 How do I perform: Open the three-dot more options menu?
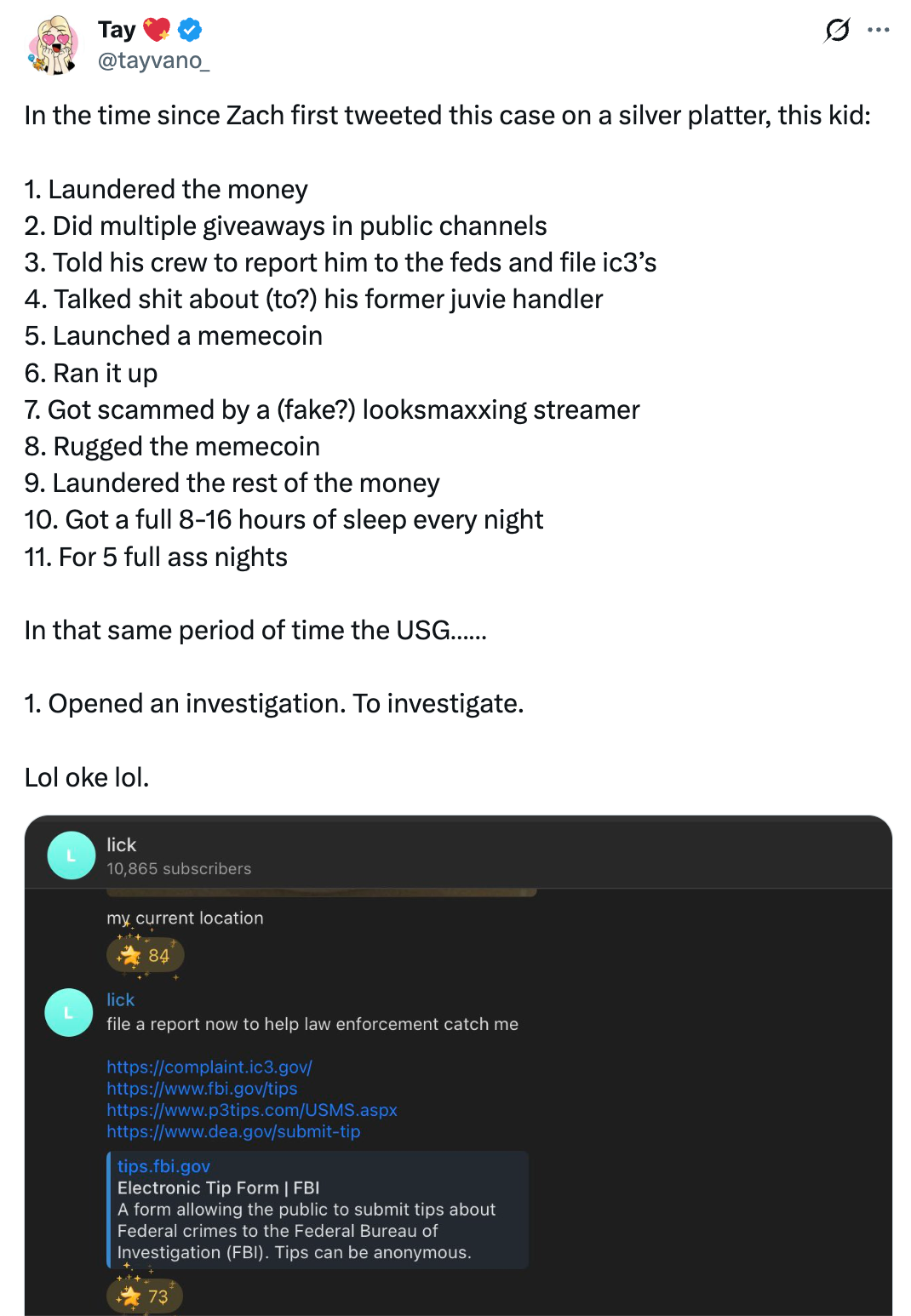click(x=880, y=28)
